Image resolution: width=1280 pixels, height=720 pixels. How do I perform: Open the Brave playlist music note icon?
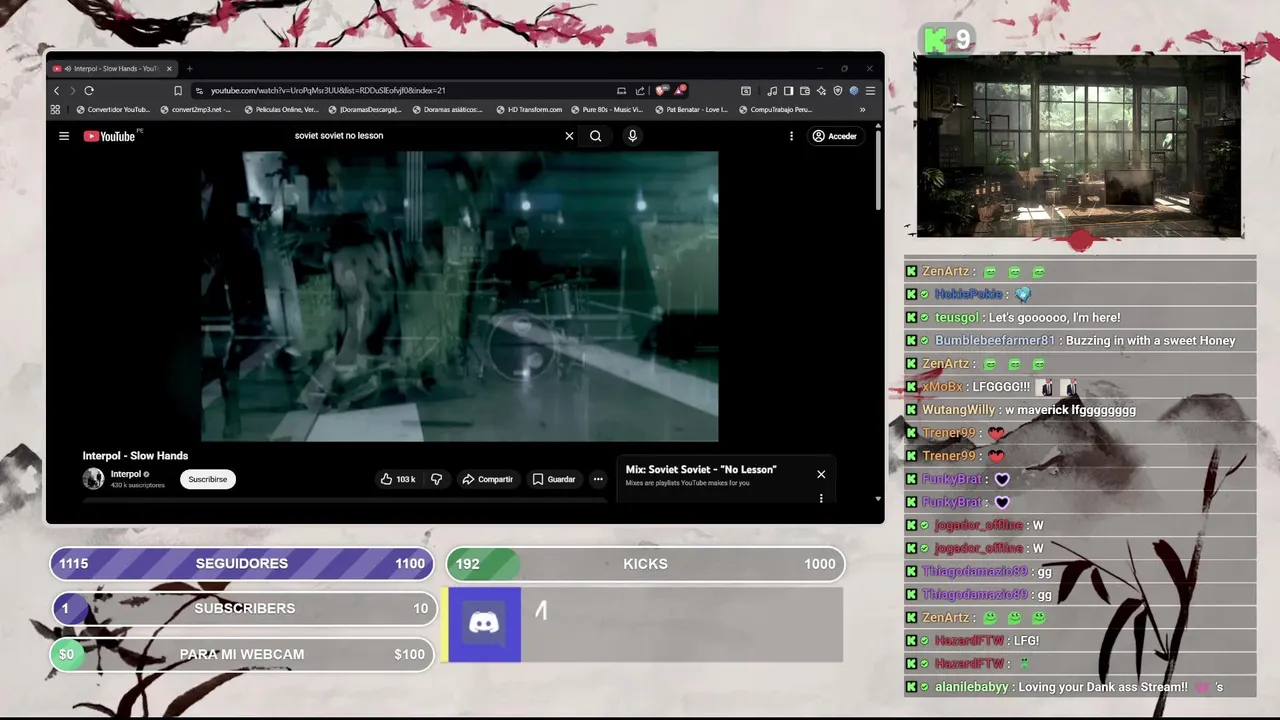click(x=772, y=90)
